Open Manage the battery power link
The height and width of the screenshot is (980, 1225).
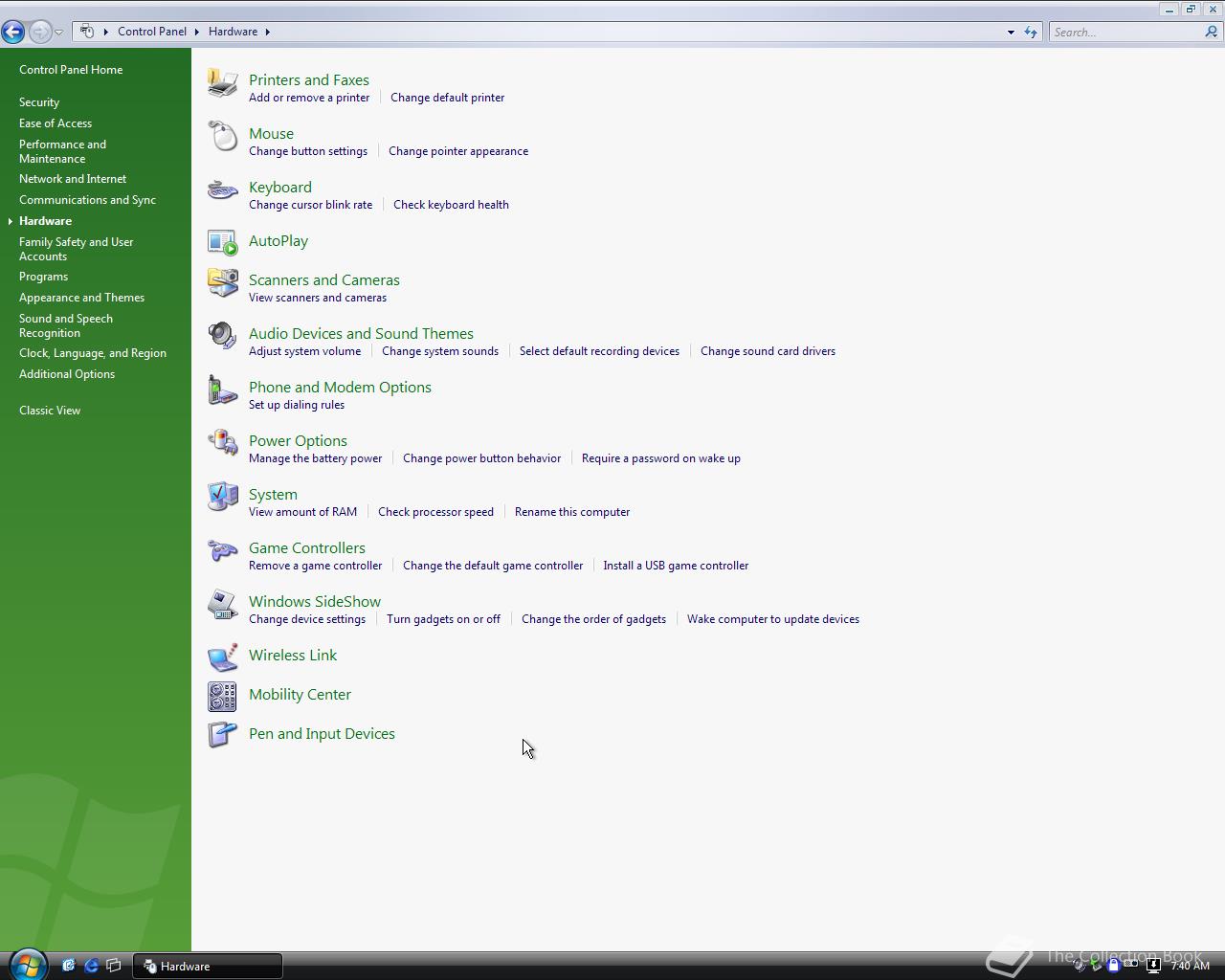click(x=315, y=458)
